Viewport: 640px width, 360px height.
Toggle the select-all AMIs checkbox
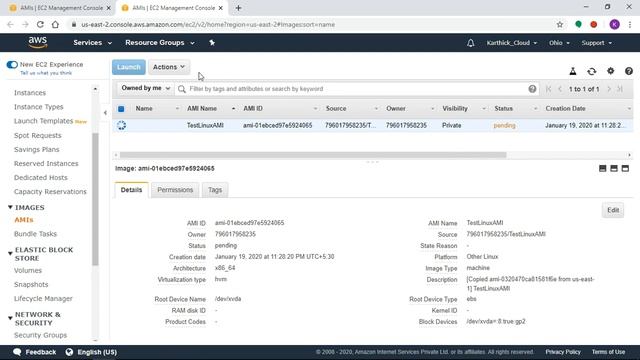point(121,109)
